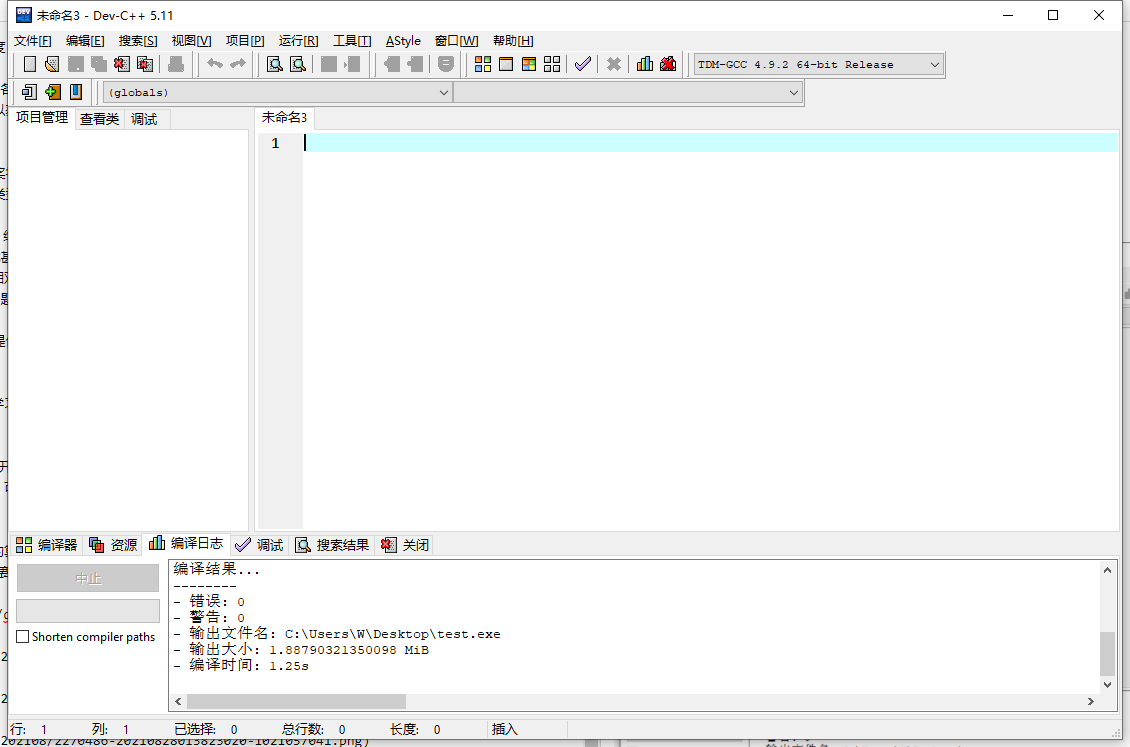The image size is (1130, 747).
Task: Click the Profile Analysis bar chart icon
Action: [645, 64]
